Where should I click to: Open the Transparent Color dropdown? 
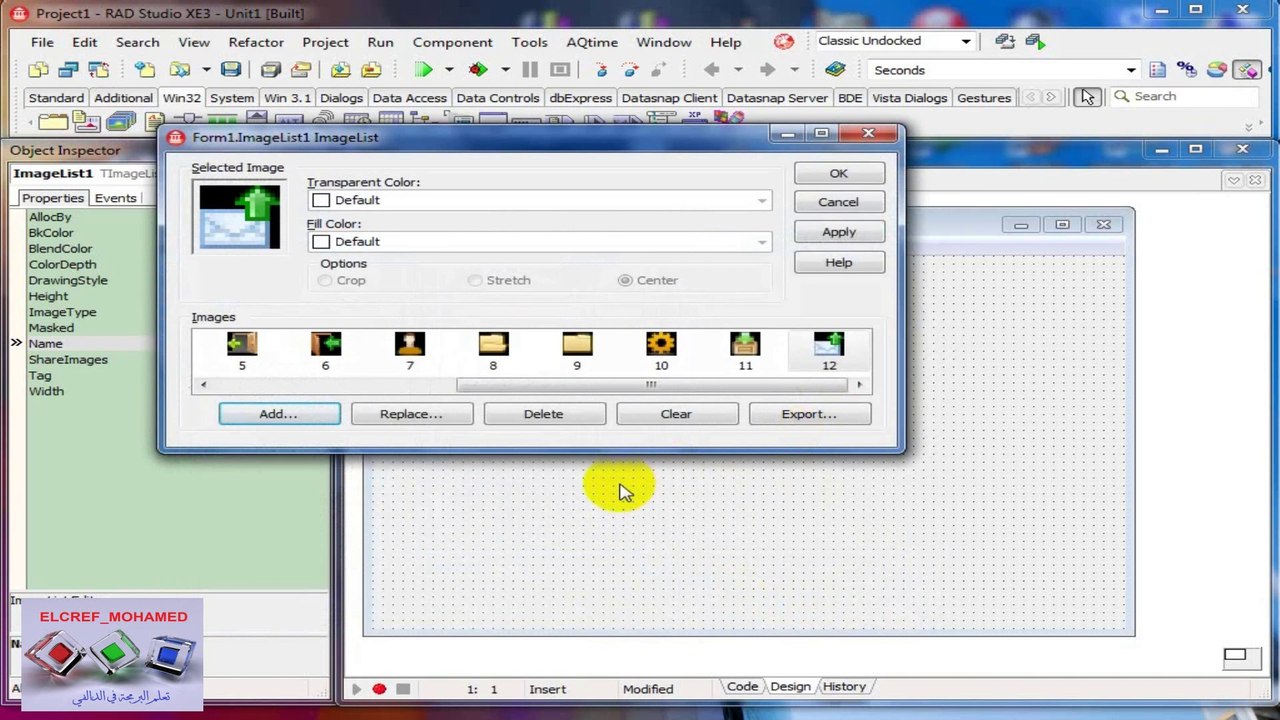(x=762, y=200)
